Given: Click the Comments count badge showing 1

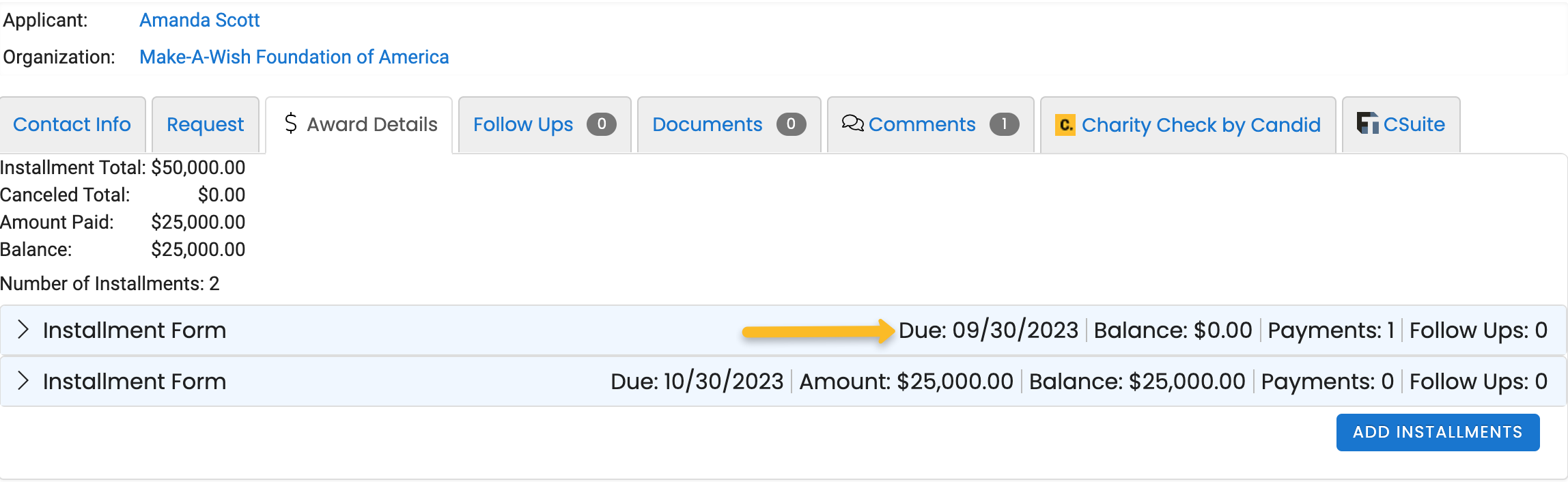Looking at the screenshot, I should click(1004, 124).
